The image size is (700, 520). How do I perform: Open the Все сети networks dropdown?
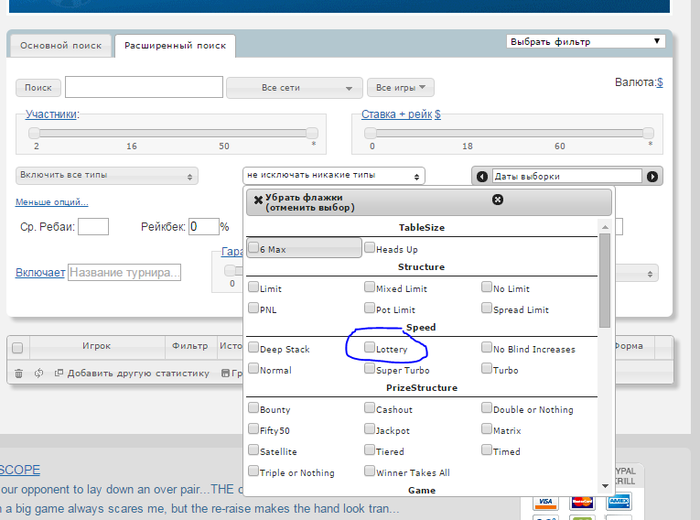point(294,88)
